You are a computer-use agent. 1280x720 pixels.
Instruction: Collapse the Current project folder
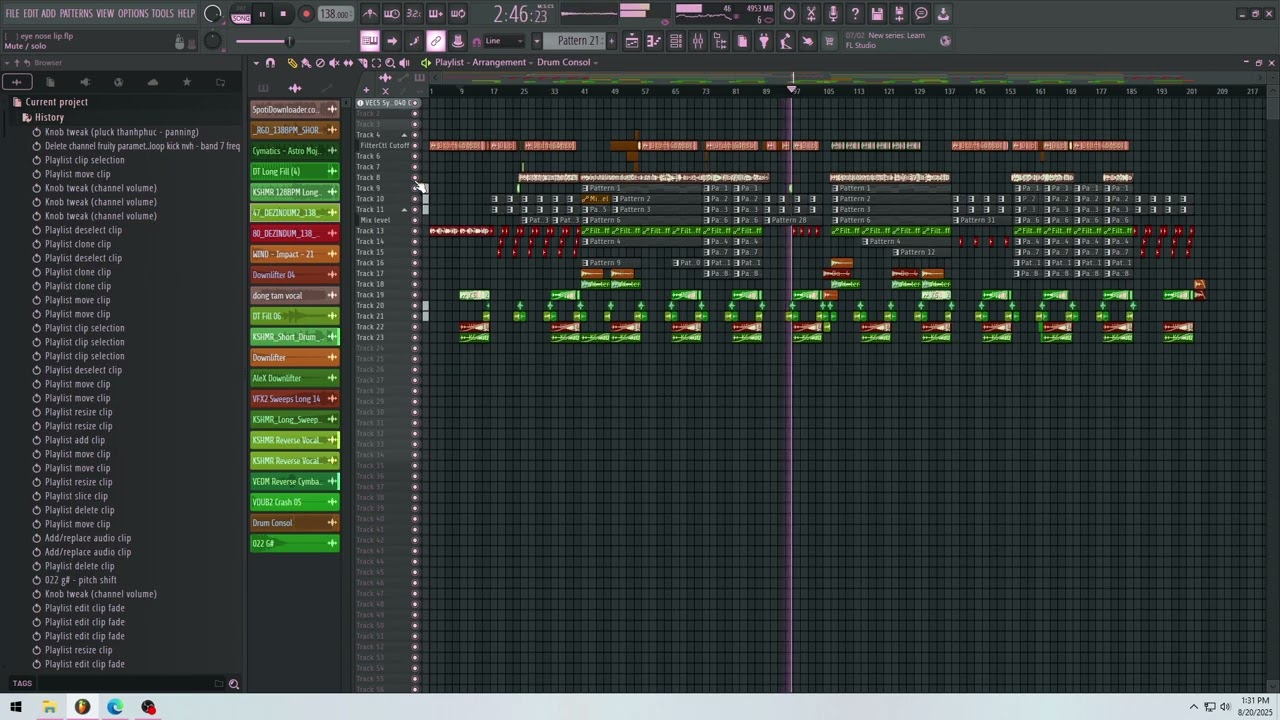[x=57, y=102]
